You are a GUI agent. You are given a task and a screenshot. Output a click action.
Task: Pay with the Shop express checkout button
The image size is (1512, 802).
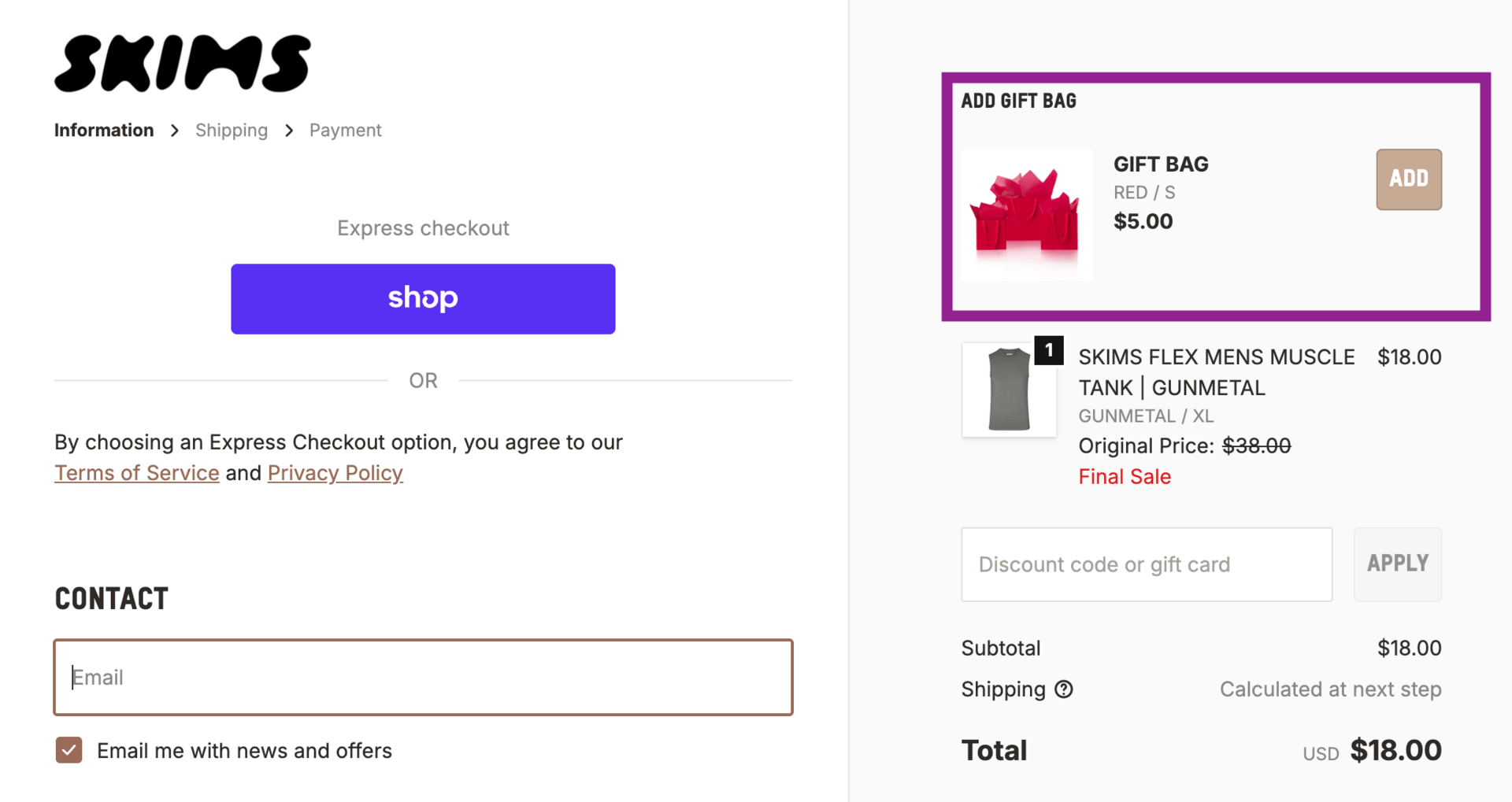point(423,299)
